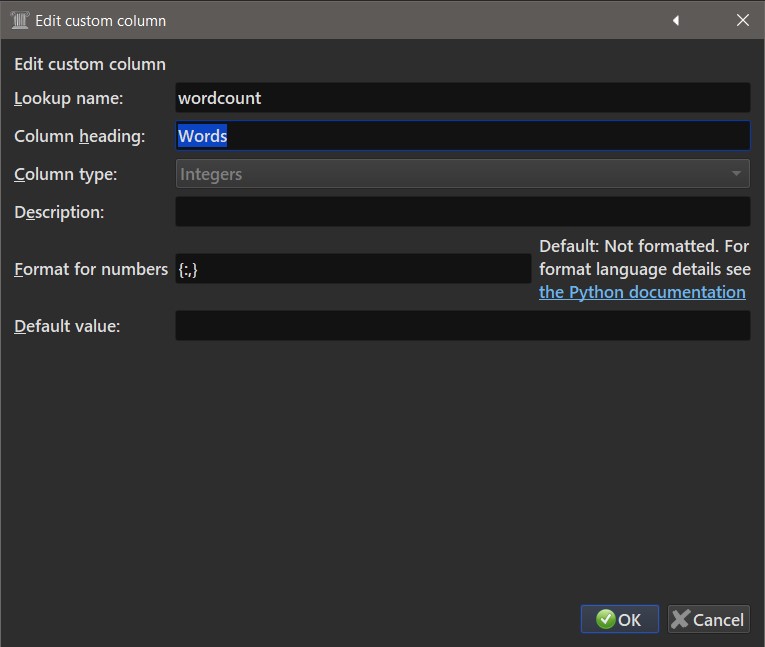This screenshot has height=647, width=765.
Task: Focus the Default value input box
Action: tap(462, 326)
